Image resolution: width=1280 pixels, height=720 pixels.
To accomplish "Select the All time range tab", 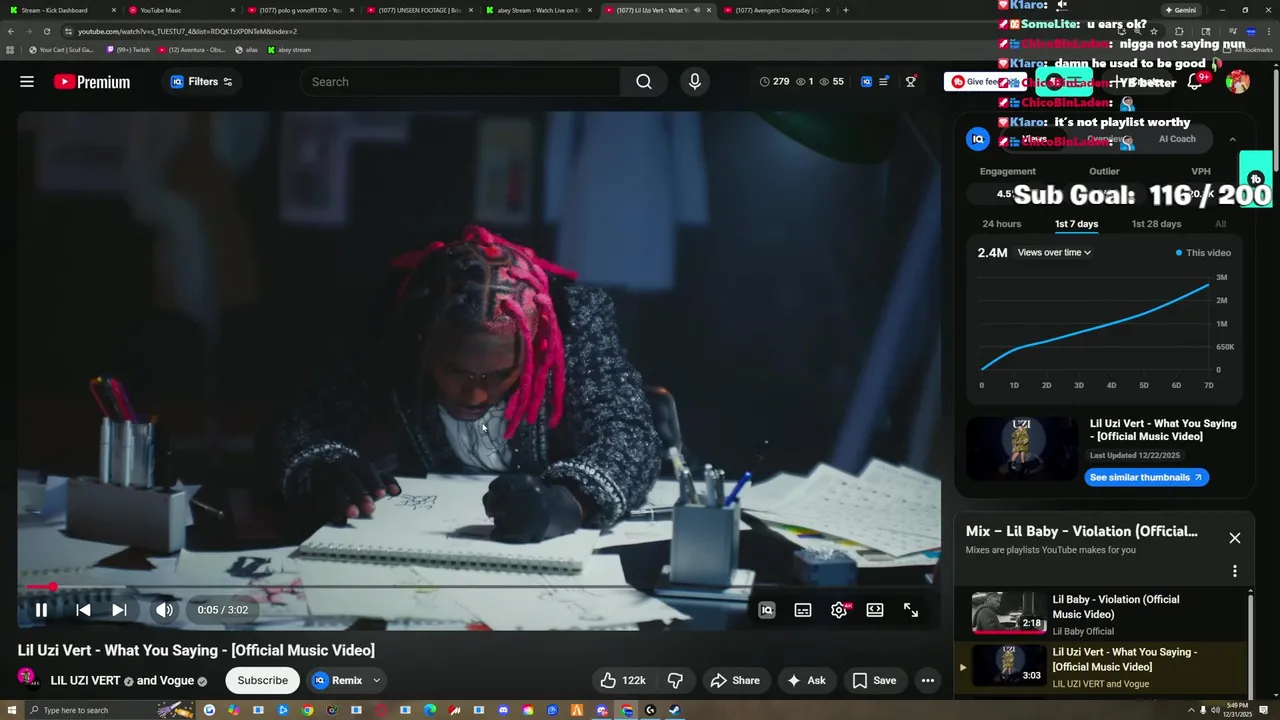I will click(1220, 224).
